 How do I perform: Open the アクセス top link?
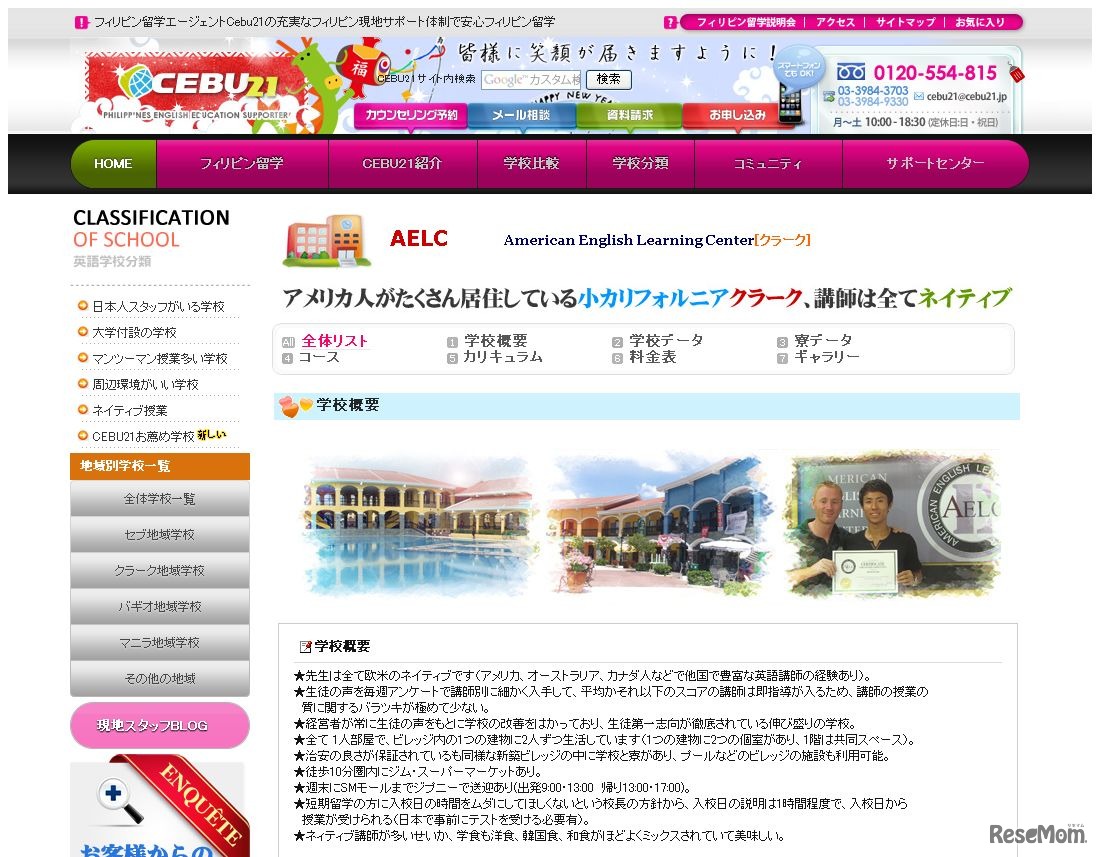pyautogui.click(x=835, y=22)
